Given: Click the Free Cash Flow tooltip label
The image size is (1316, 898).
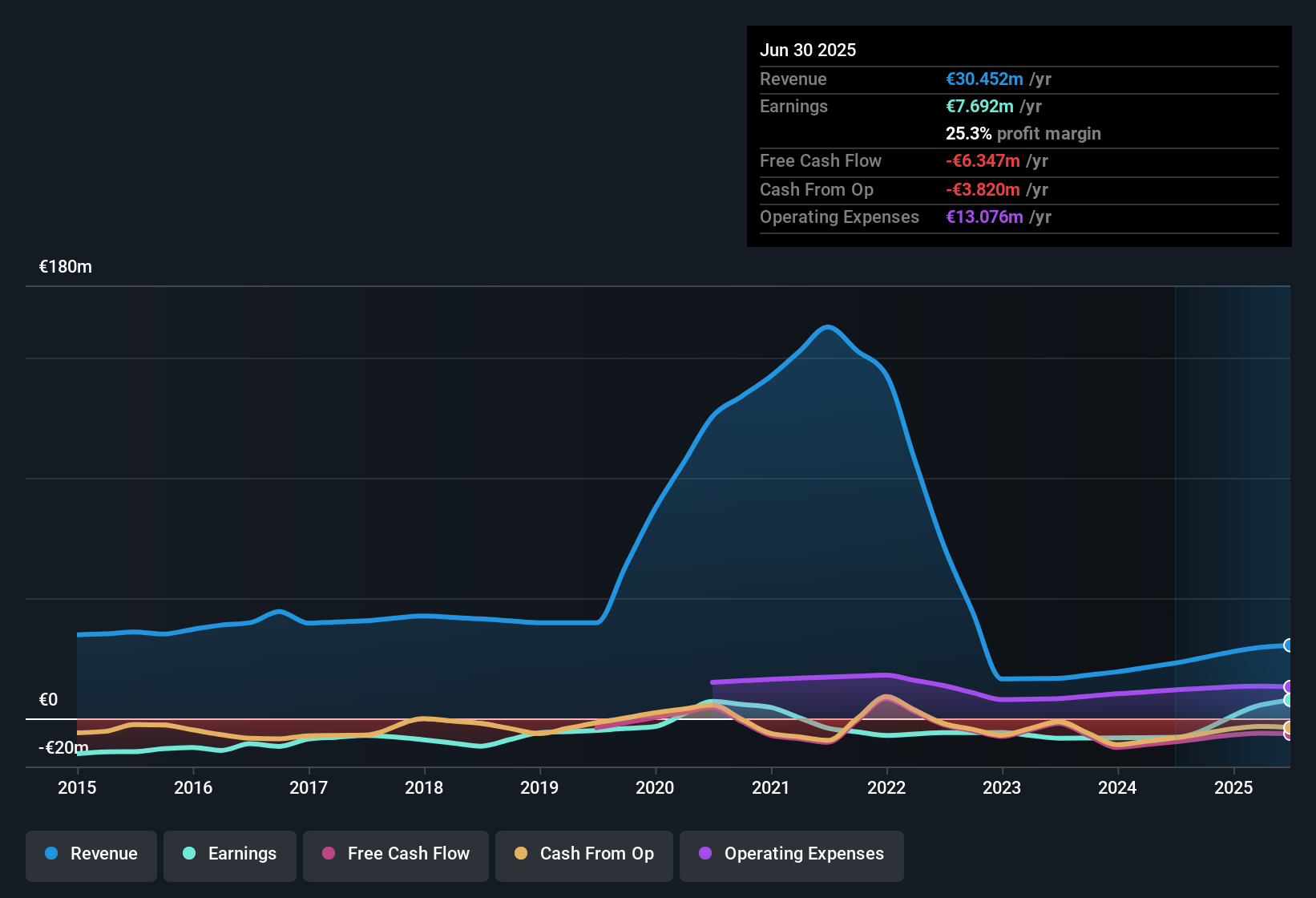Looking at the screenshot, I should tap(821, 161).
